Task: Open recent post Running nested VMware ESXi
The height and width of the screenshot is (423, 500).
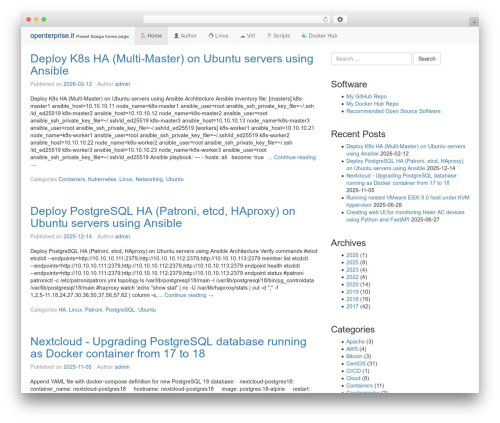Action: [x=408, y=201]
